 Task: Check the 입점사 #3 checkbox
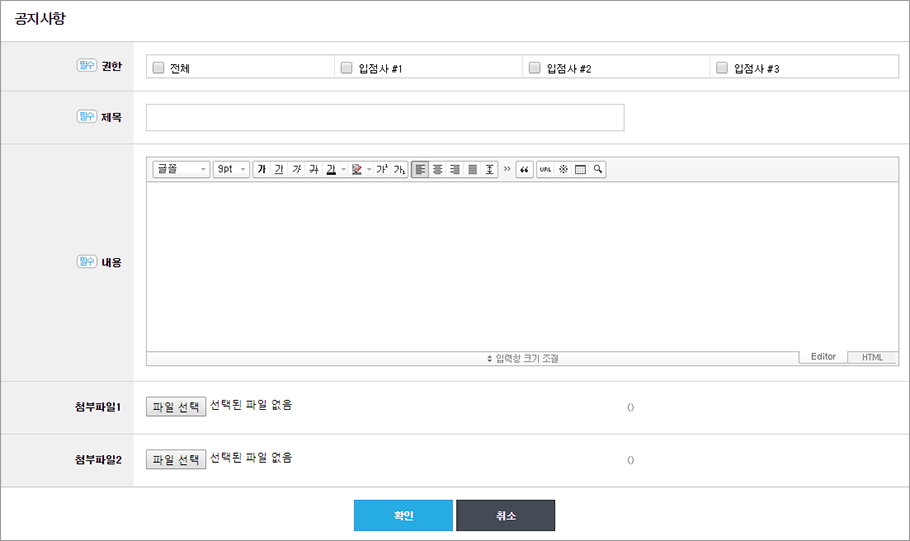coord(722,68)
